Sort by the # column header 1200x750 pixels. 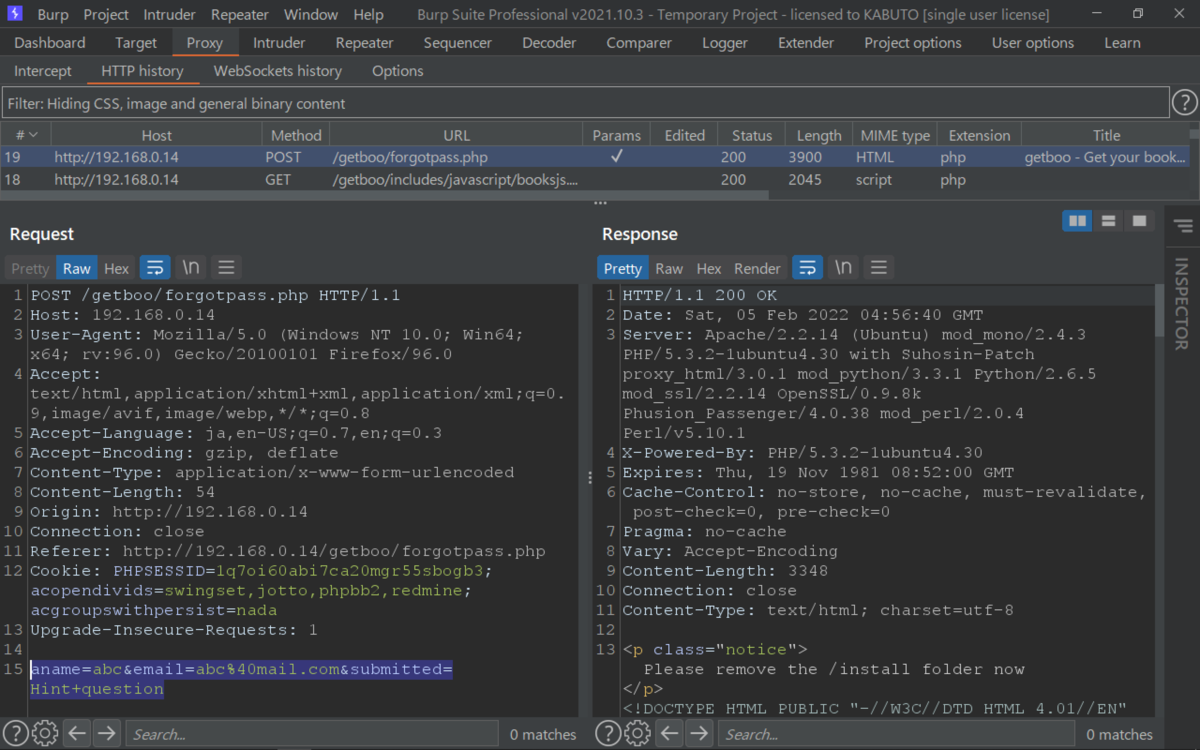pyautogui.click(x=26, y=135)
